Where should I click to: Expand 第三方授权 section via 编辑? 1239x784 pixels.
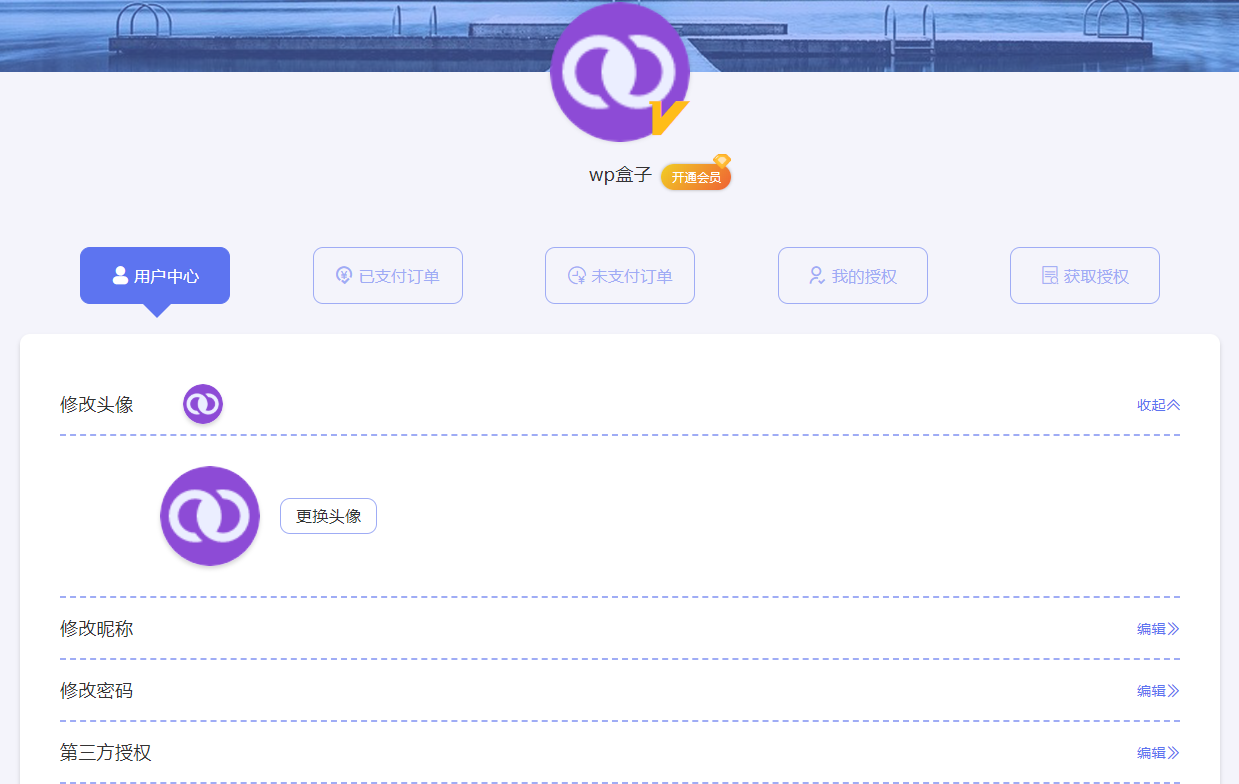1157,752
